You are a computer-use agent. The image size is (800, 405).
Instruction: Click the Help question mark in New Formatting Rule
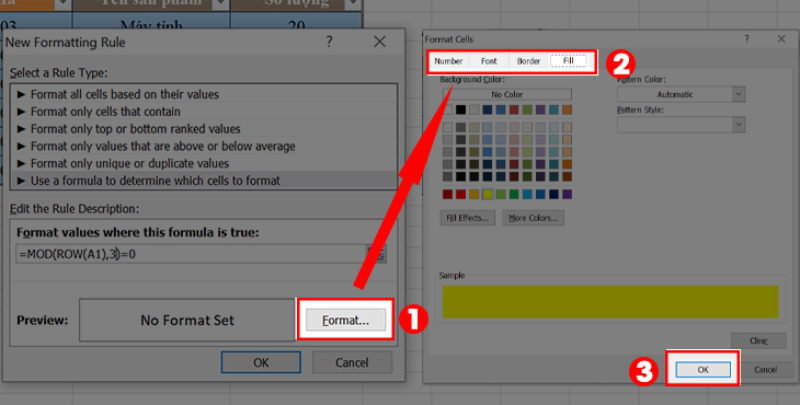point(330,42)
